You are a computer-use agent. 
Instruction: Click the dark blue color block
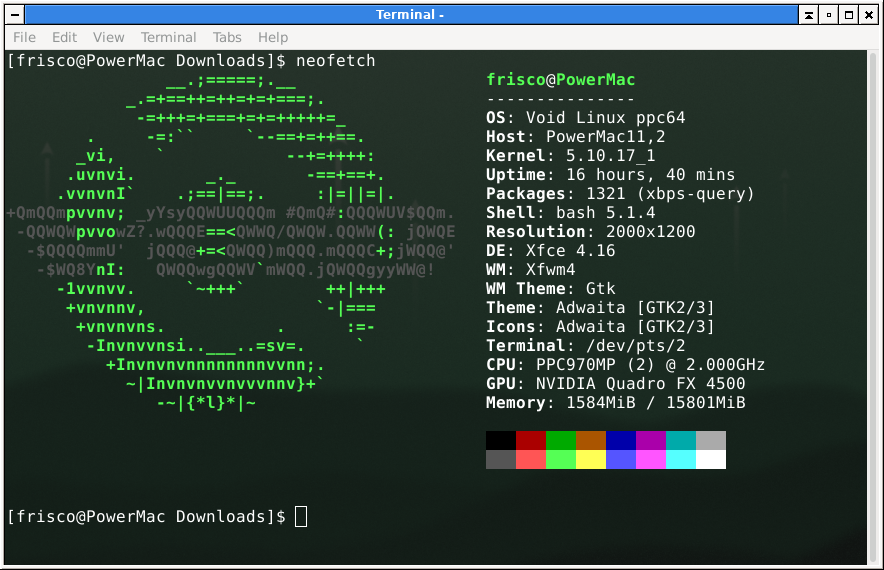pos(621,440)
